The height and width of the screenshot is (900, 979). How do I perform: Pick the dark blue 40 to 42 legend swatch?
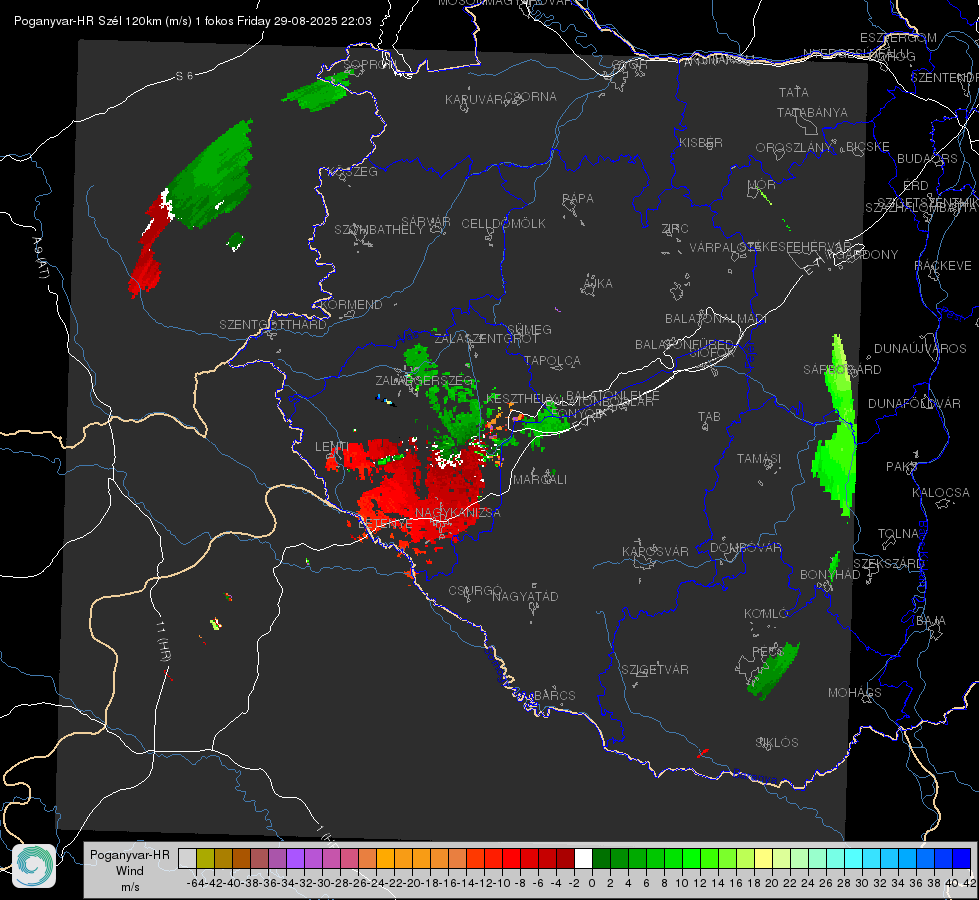click(x=962, y=858)
